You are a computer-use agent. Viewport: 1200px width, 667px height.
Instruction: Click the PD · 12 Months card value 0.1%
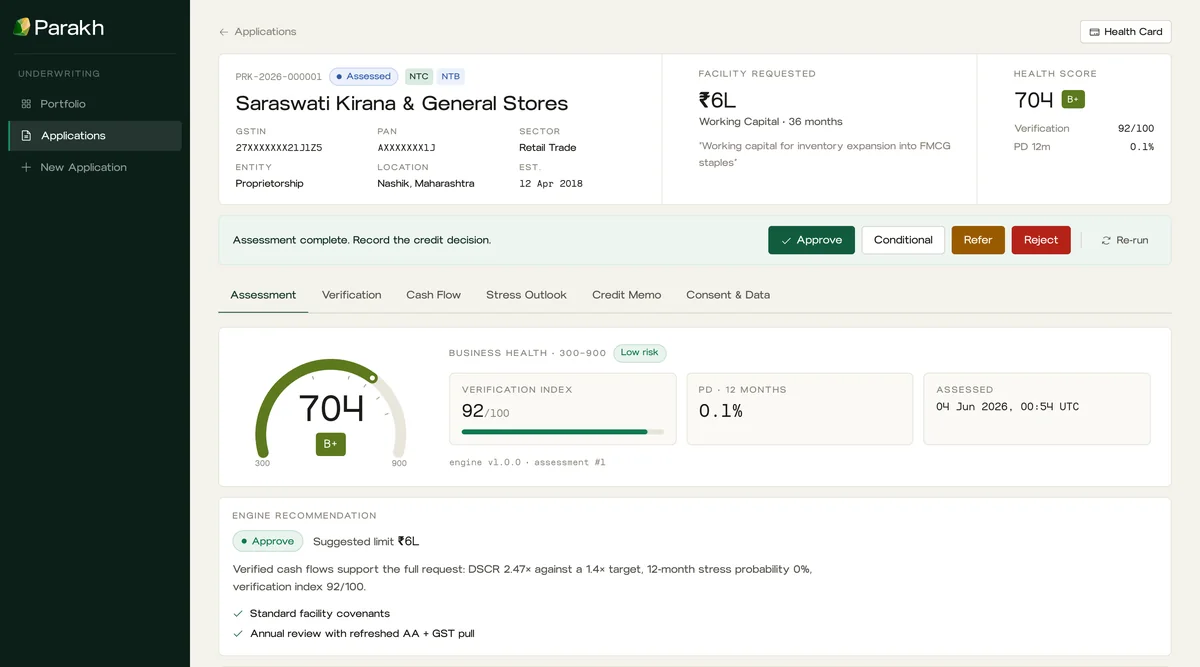[x=721, y=411]
